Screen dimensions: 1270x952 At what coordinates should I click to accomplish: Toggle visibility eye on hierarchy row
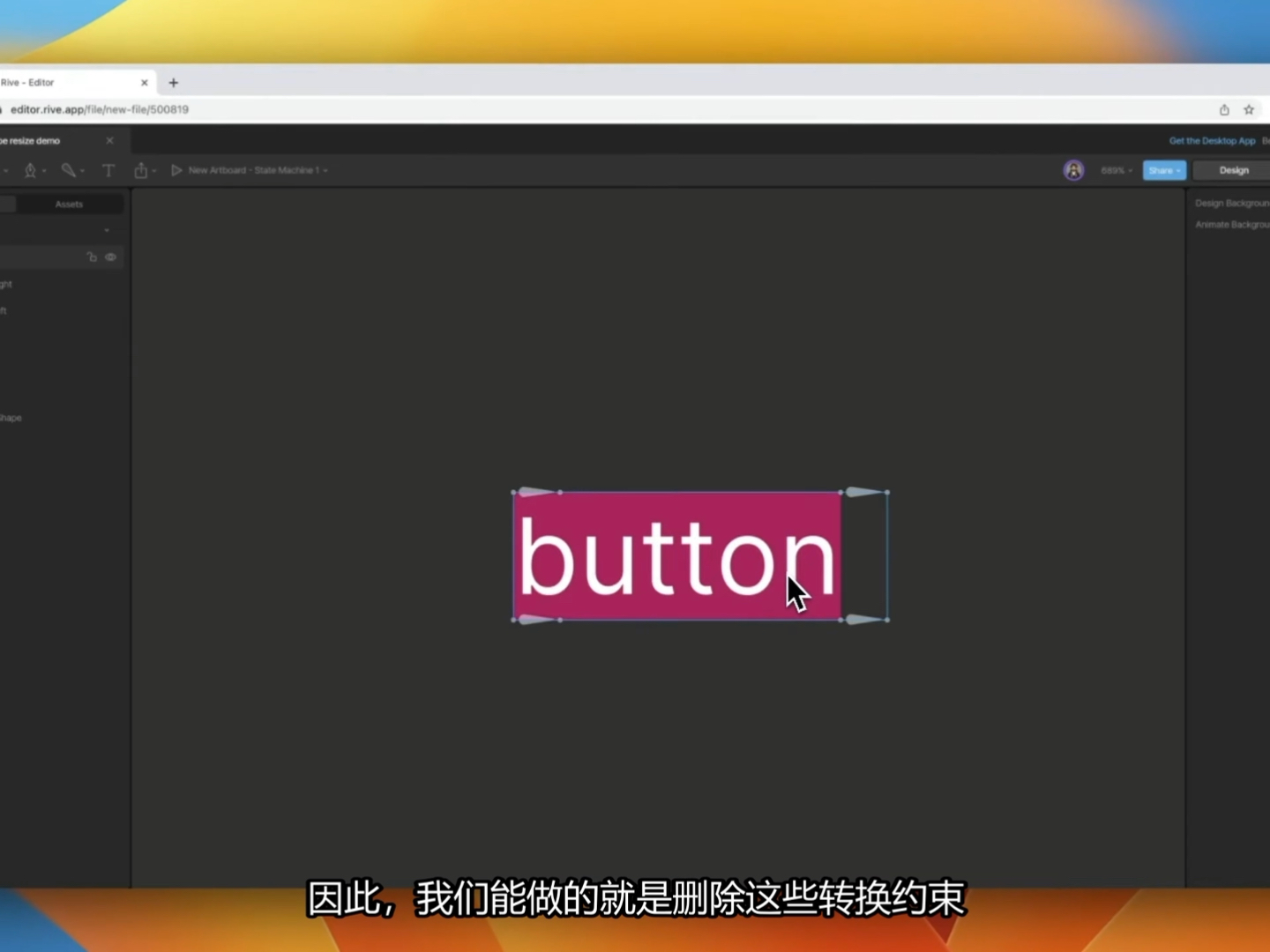coord(111,257)
